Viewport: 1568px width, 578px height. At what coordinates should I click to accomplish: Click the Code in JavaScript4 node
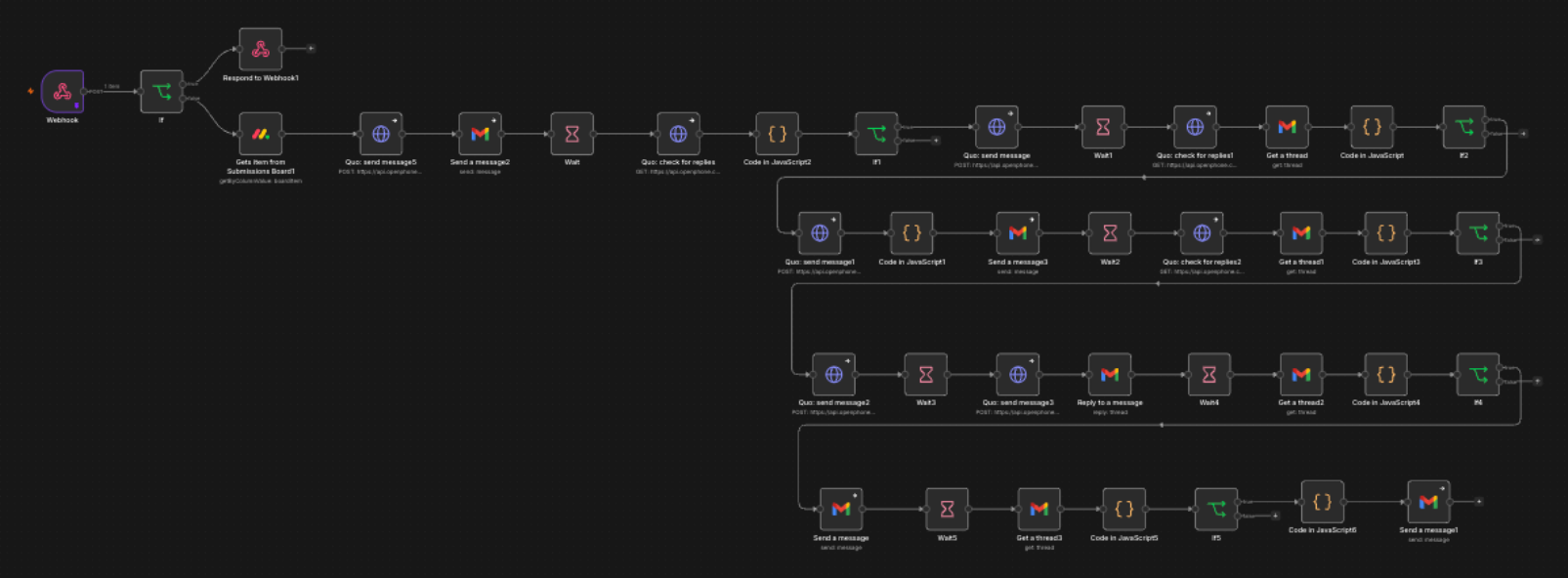(1386, 375)
